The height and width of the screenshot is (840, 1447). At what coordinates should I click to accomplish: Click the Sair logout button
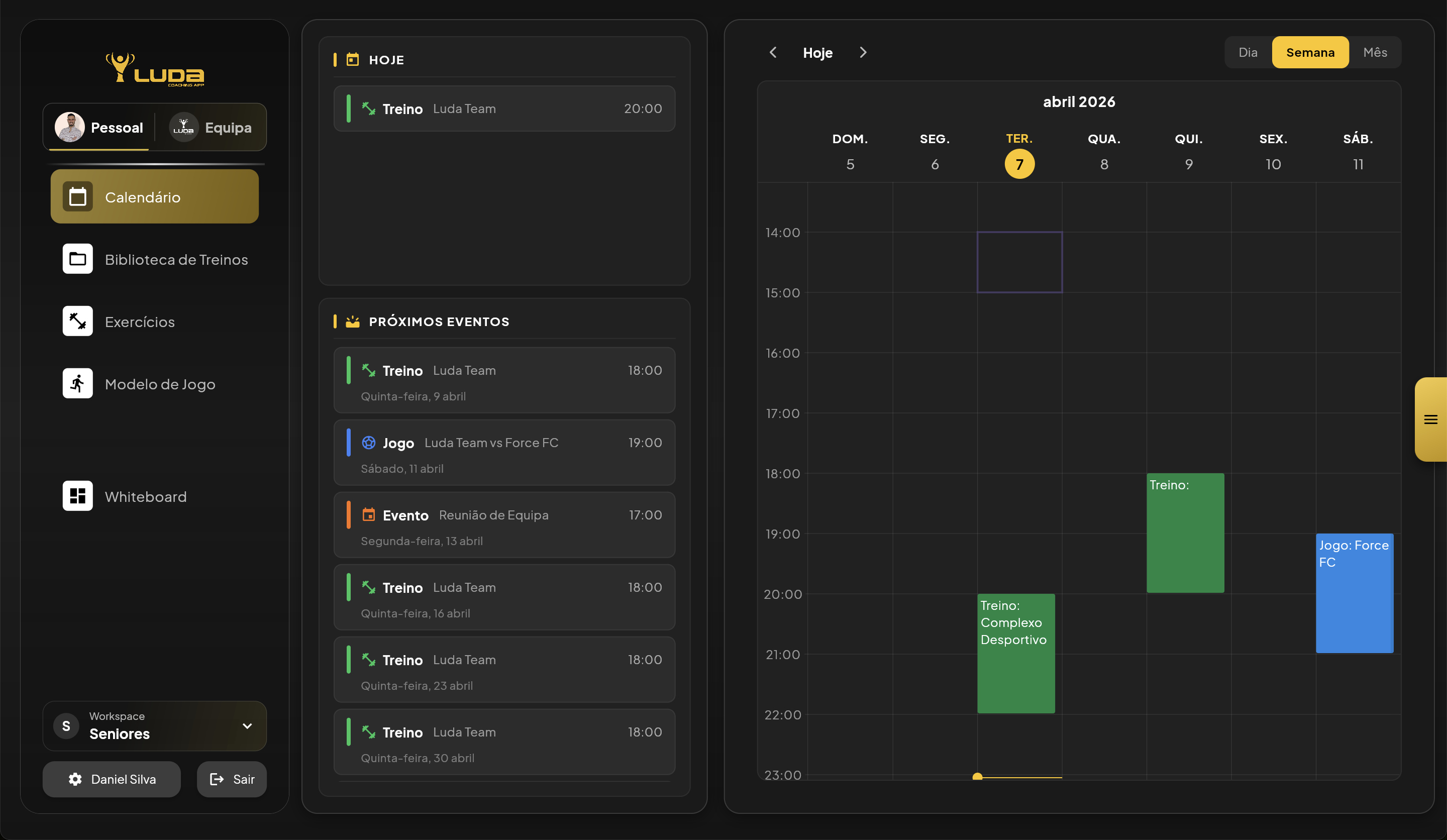pos(232,779)
